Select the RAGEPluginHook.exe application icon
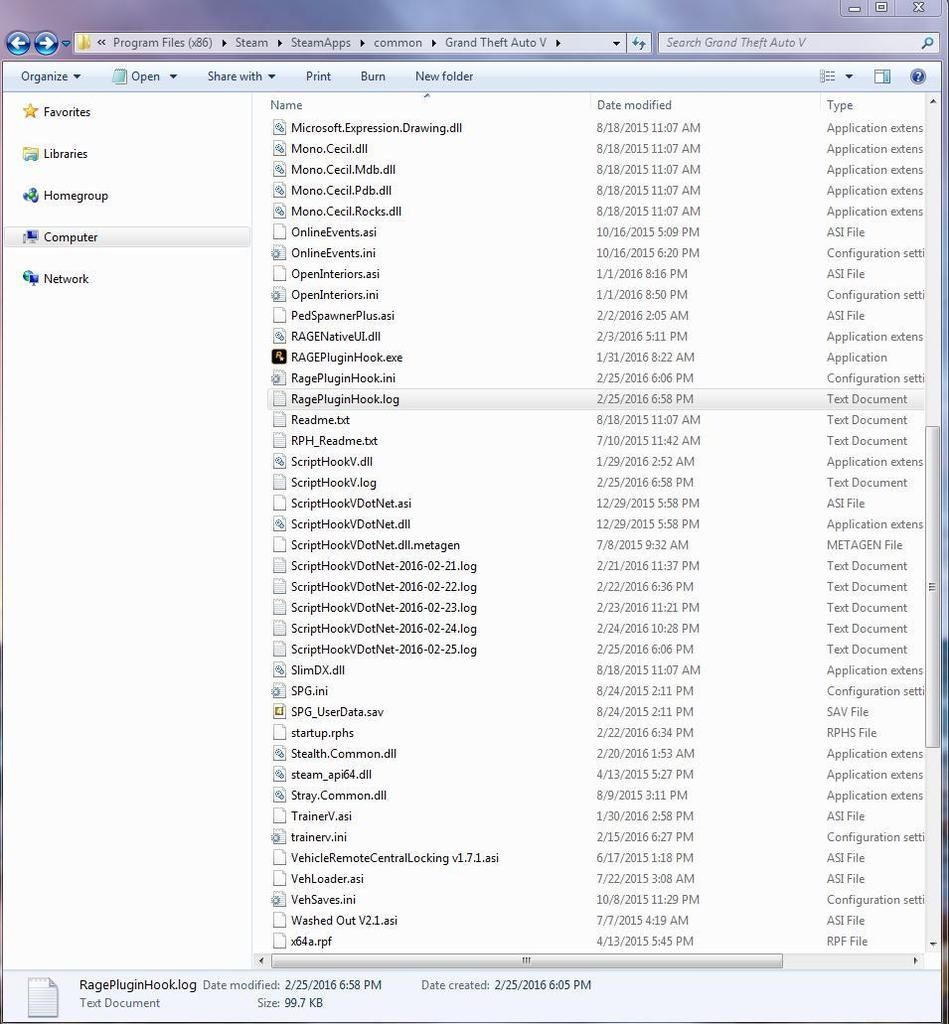The width and height of the screenshot is (949, 1024). pos(280,357)
